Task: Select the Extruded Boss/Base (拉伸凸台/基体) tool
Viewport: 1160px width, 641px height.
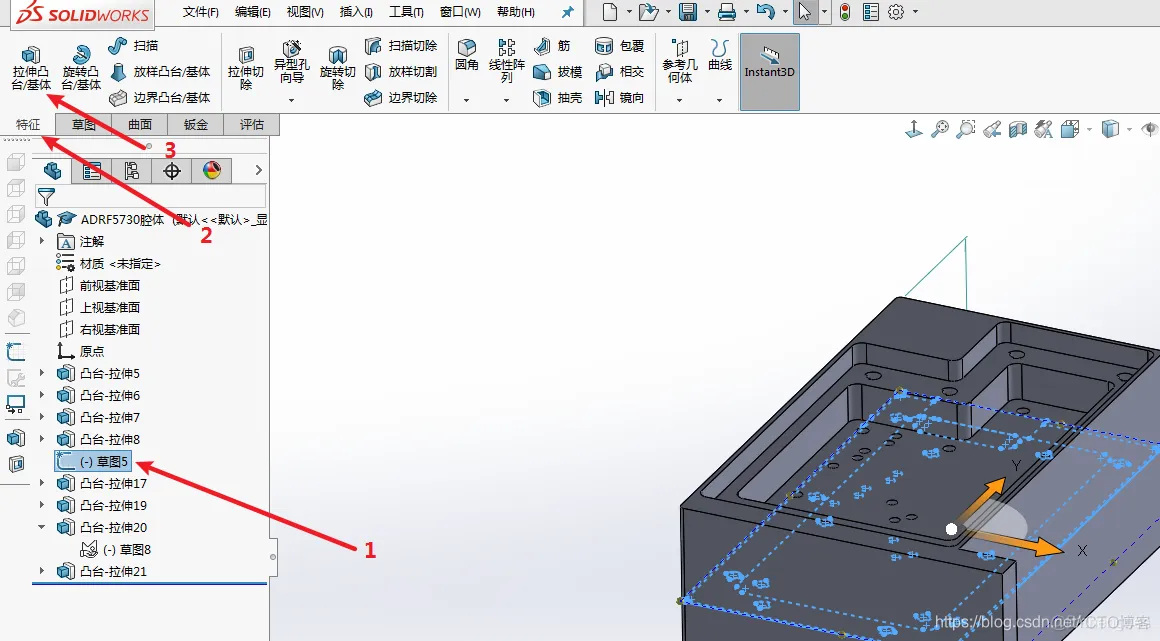Action: 31,68
